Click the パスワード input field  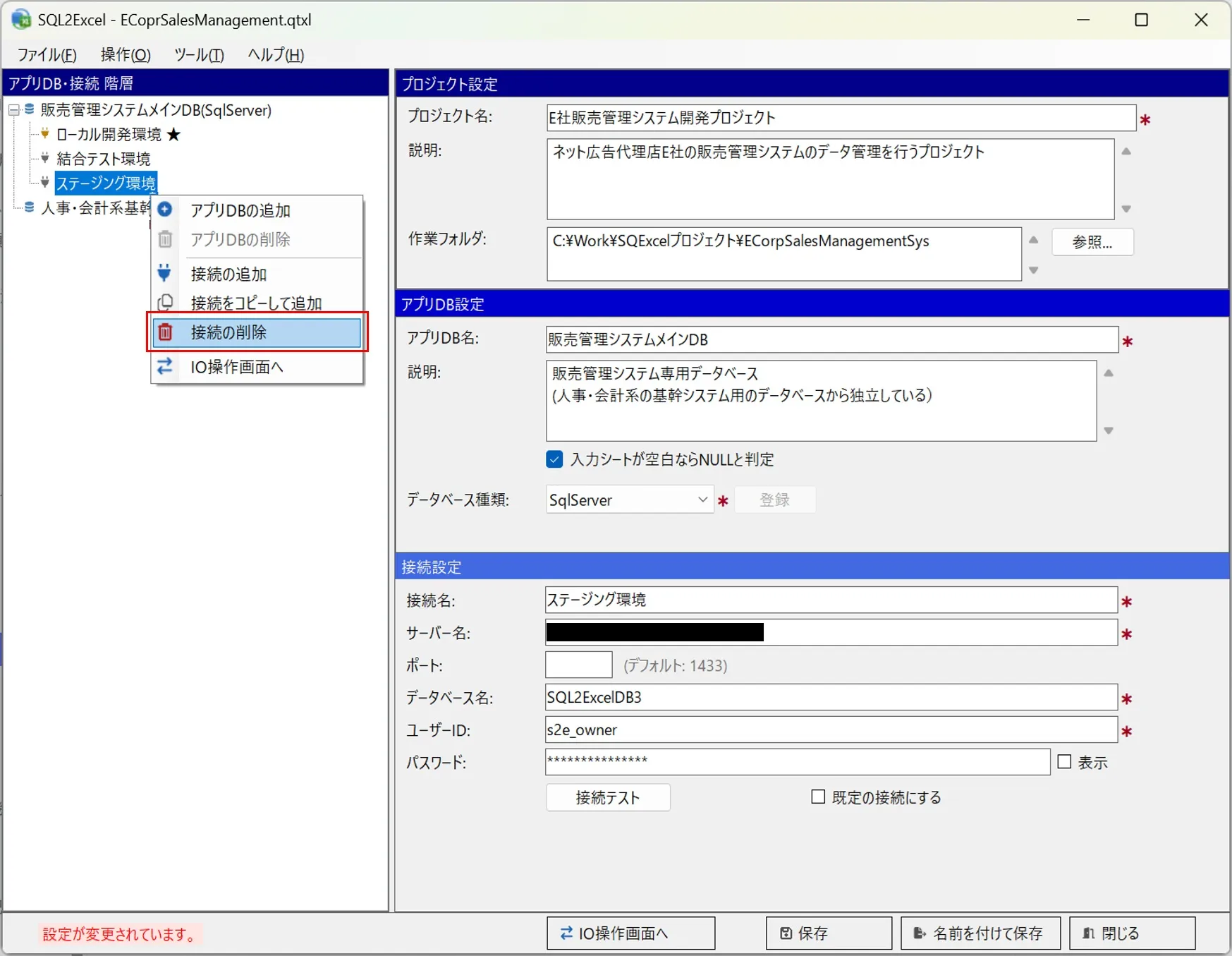[x=798, y=761]
